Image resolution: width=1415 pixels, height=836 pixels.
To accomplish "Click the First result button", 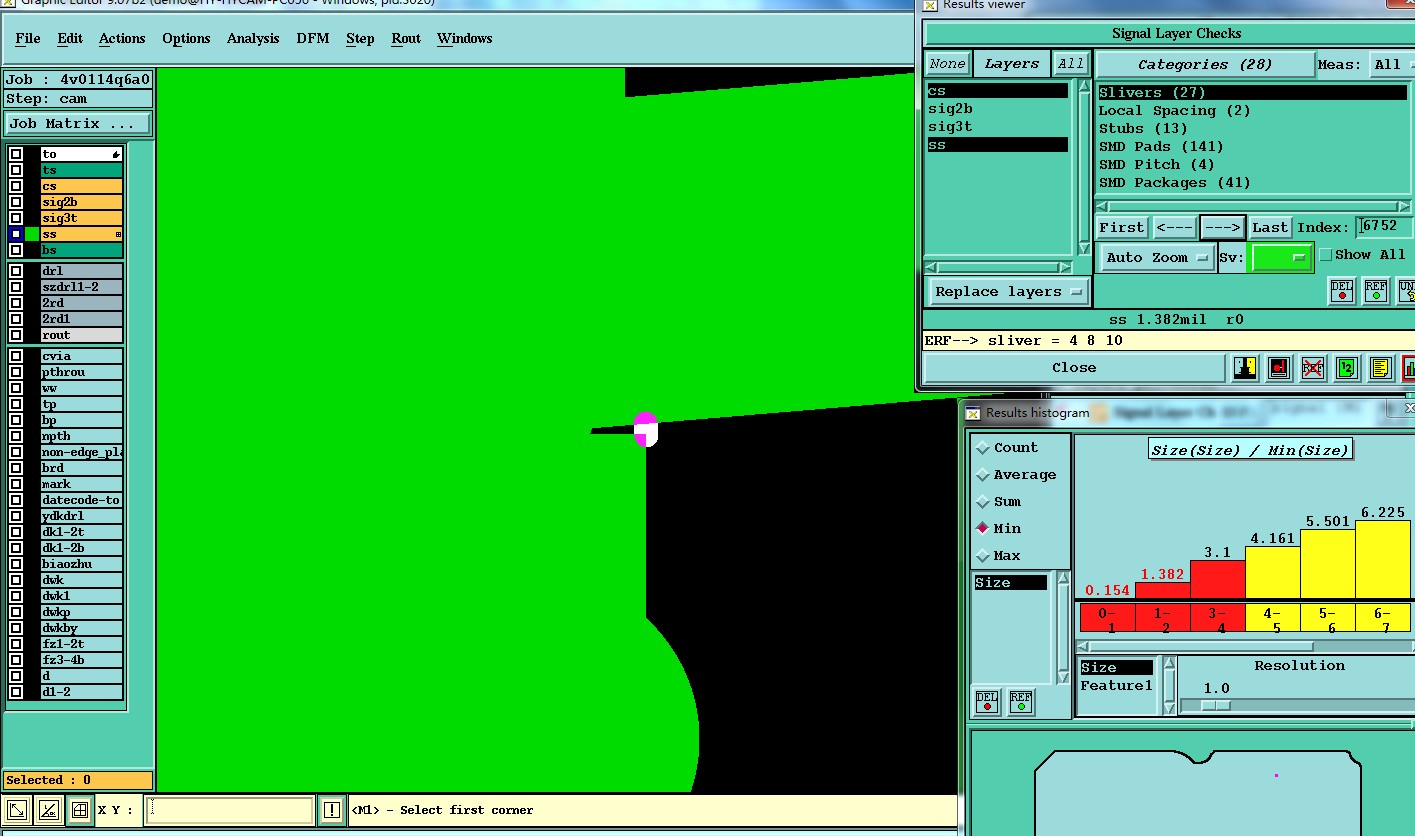I will coord(1122,228).
